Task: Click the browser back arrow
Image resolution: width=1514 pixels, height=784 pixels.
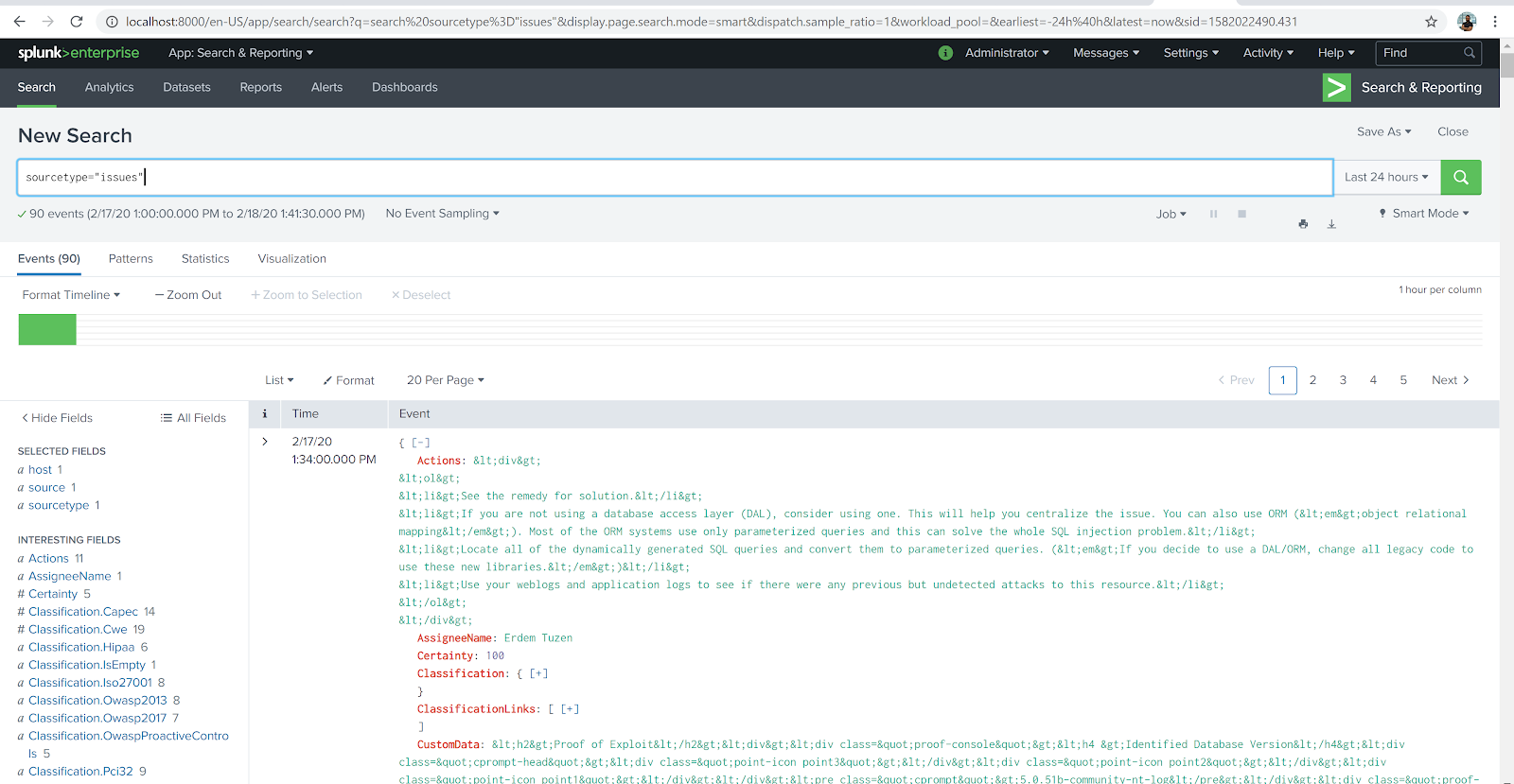Action: click(19, 21)
